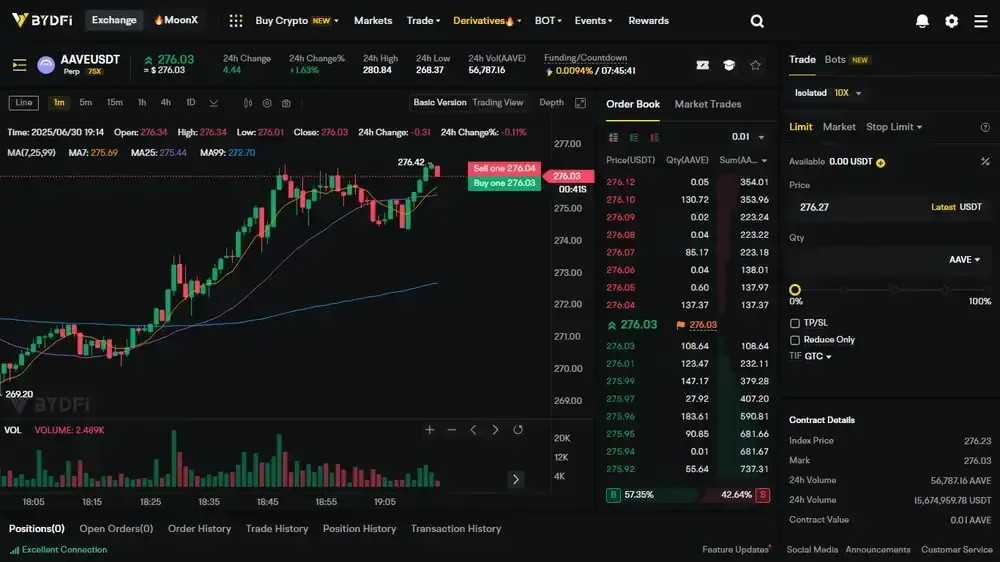Zoom out the chart with minus icon

click(452, 430)
